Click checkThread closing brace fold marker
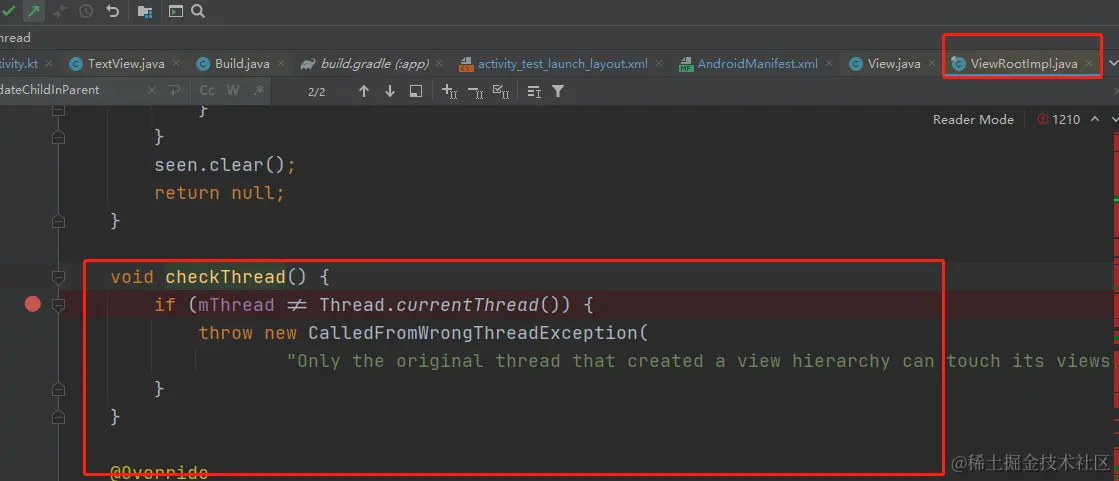 (59, 417)
